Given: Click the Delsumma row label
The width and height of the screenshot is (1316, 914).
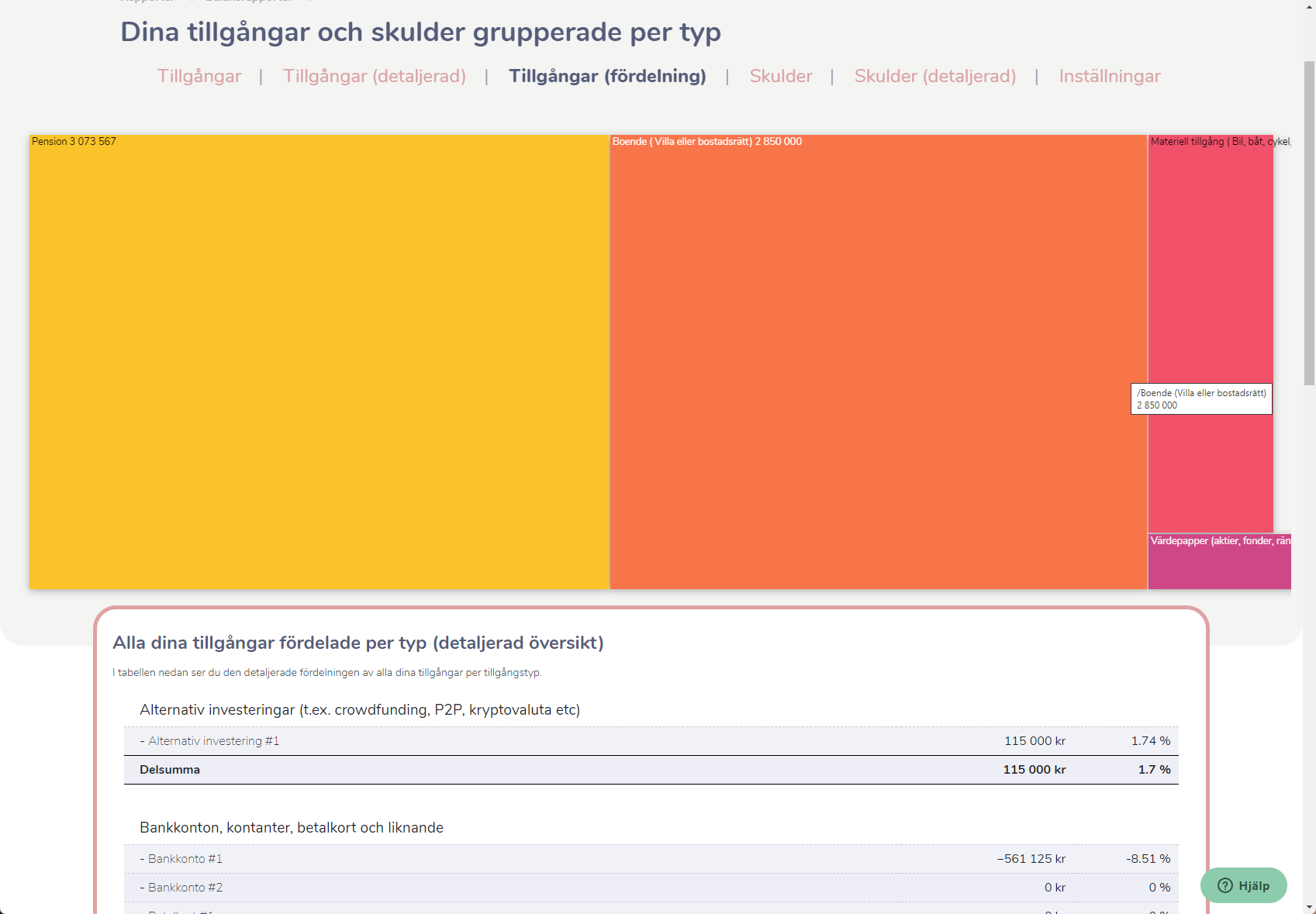Looking at the screenshot, I should [170, 770].
